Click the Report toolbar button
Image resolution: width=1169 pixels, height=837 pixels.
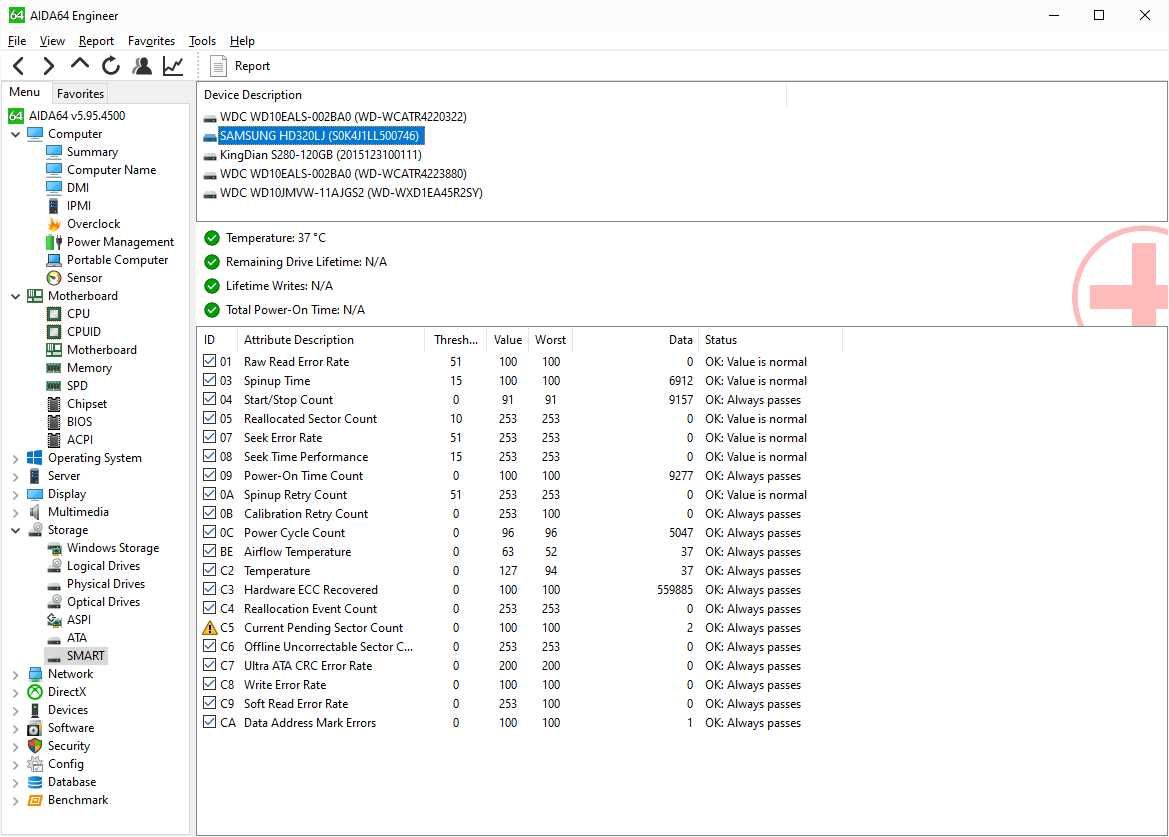(x=240, y=66)
